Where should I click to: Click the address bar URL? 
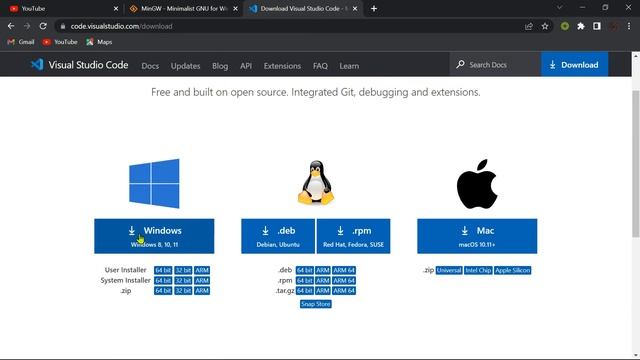click(121, 26)
